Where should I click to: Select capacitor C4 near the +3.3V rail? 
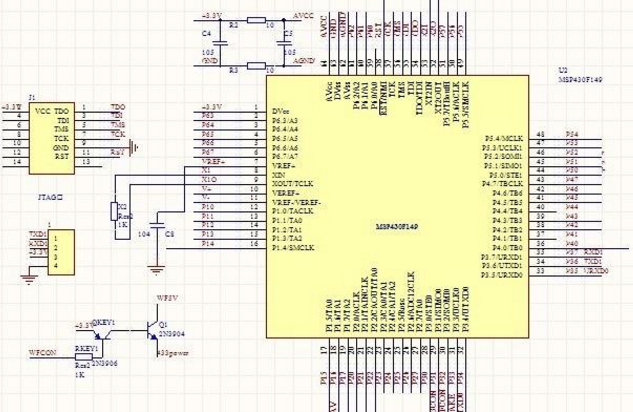(220, 42)
